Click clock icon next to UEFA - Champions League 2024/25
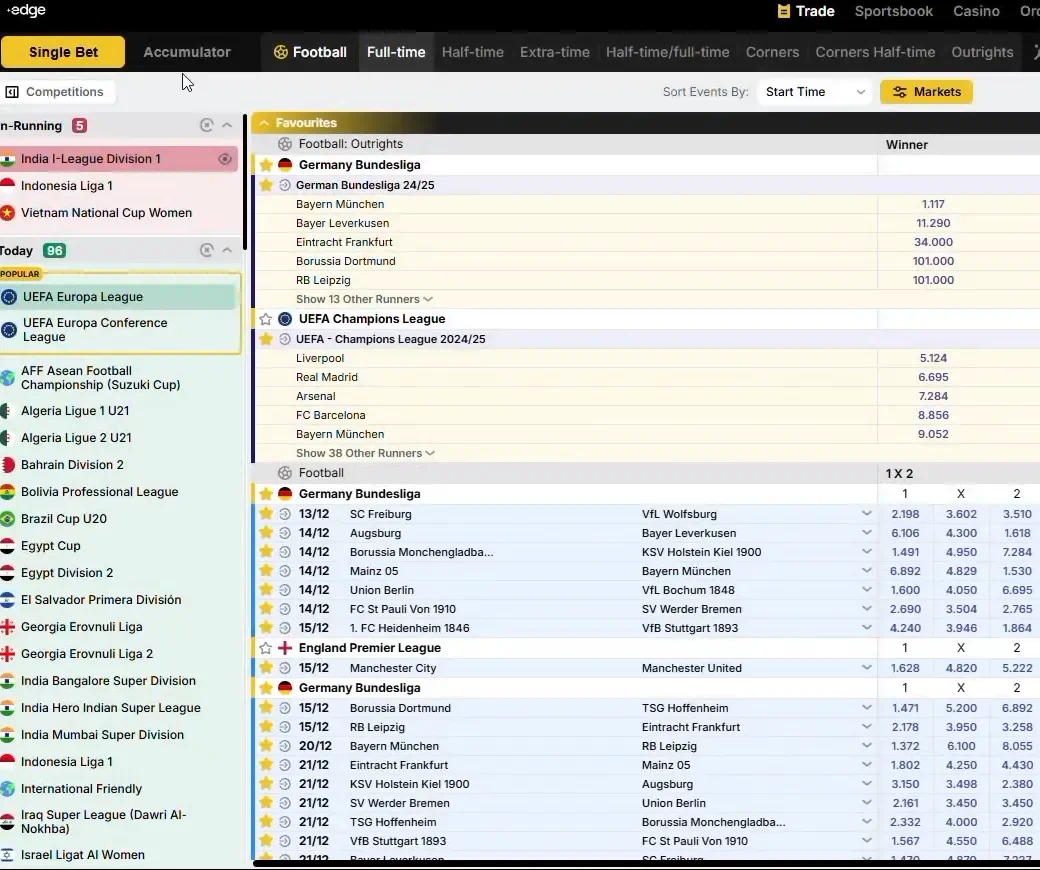 [285, 339]
